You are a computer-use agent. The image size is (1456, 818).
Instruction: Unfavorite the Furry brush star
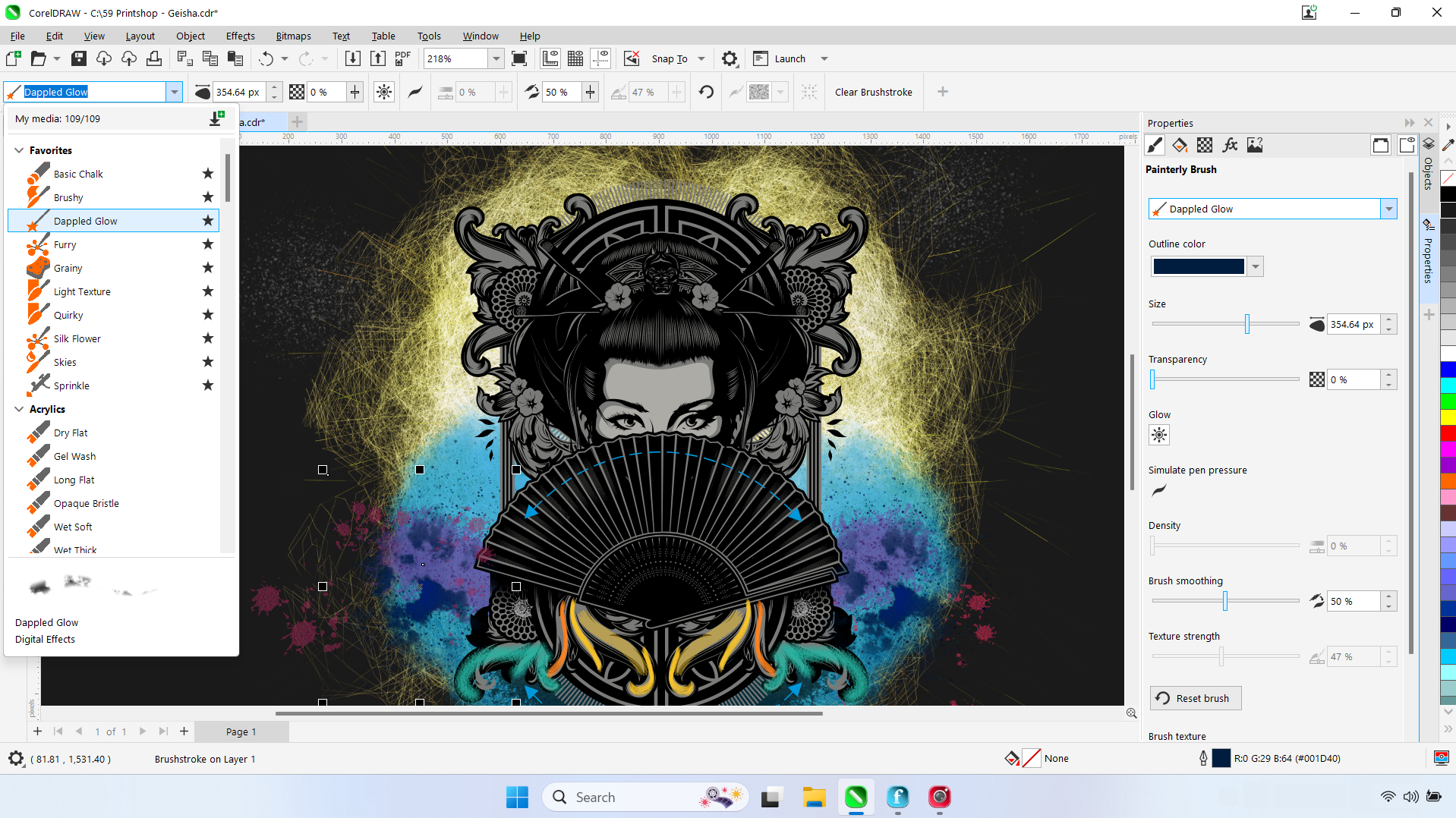[208, 244]
